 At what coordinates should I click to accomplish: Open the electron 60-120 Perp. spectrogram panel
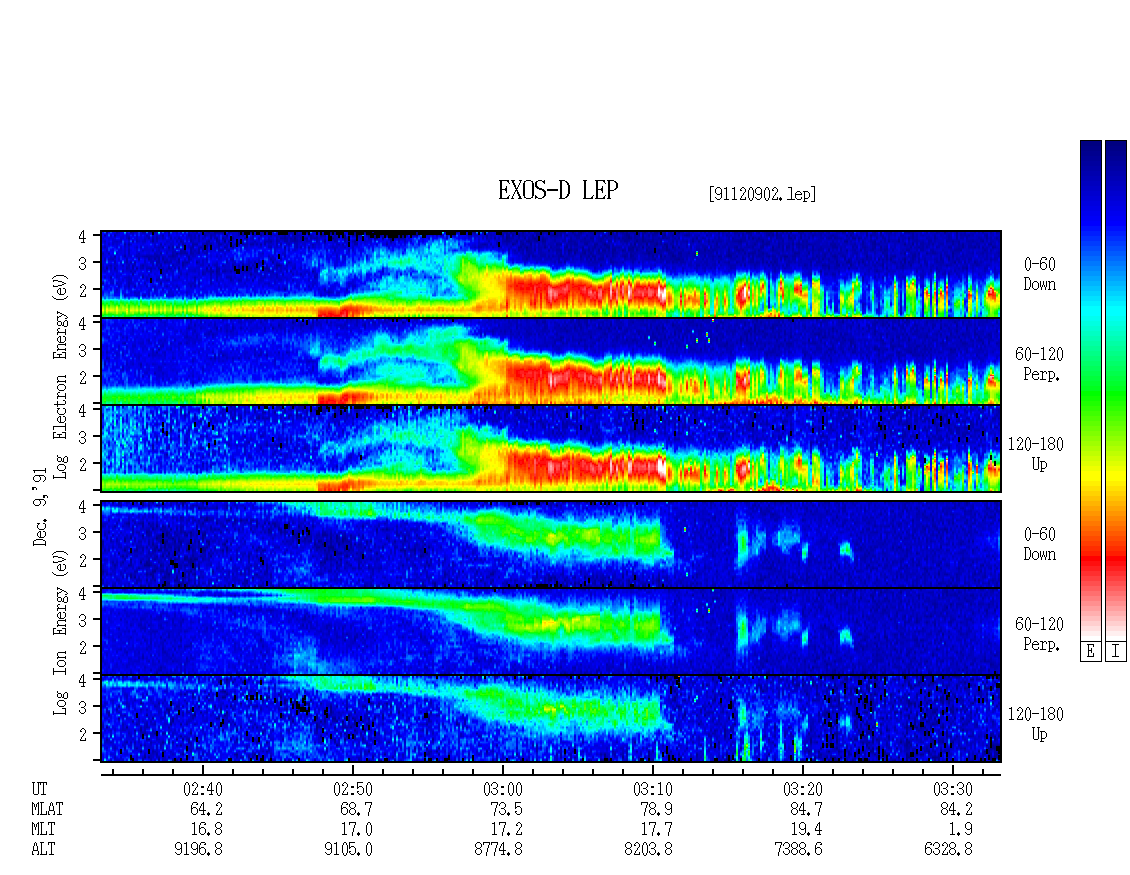(x=551, y=361)
